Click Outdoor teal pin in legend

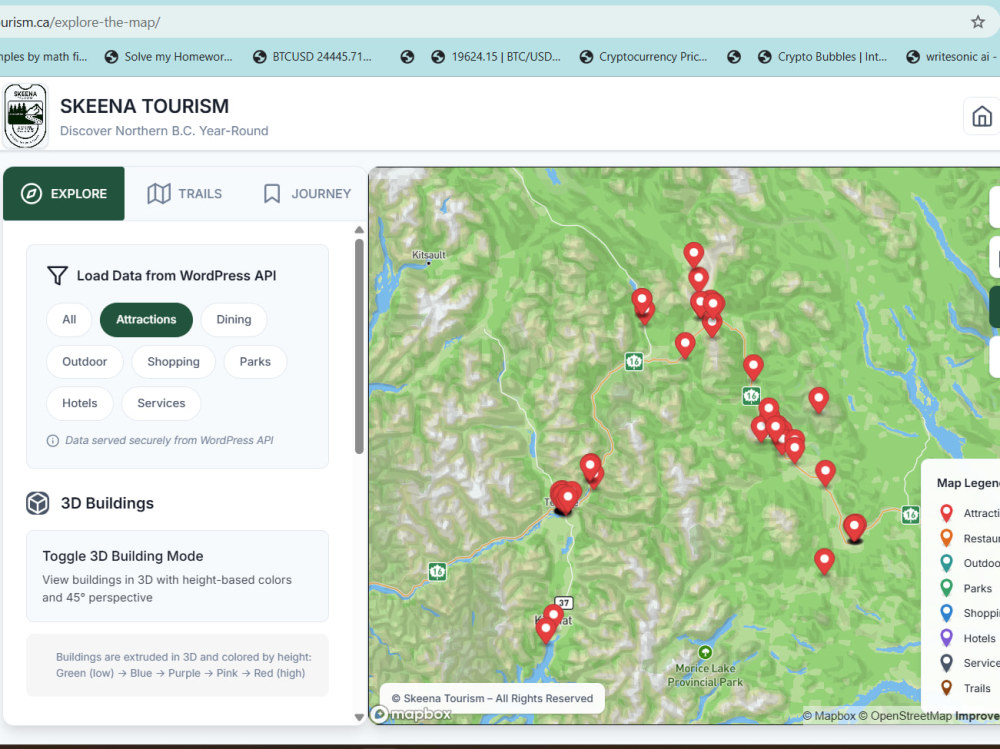pos(946,563)
